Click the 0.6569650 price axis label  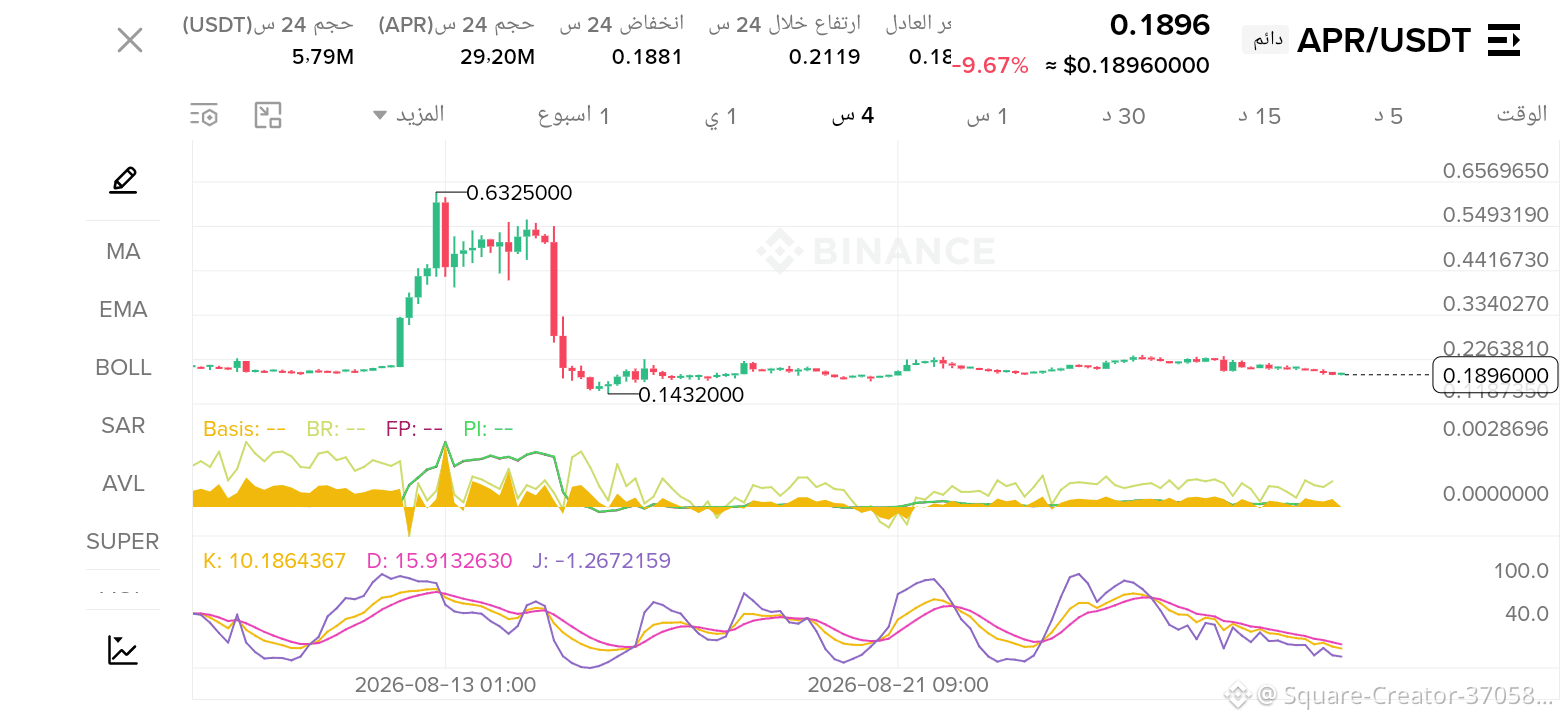1495,171
